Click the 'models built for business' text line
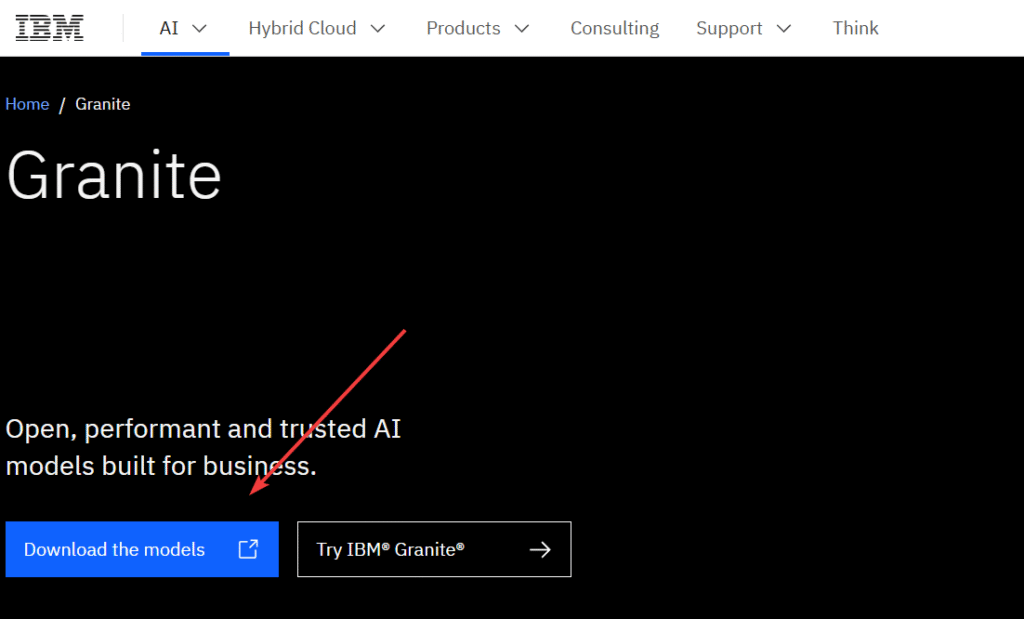The width and height of the screenshot is (1024, 619). tap(161, 466)
